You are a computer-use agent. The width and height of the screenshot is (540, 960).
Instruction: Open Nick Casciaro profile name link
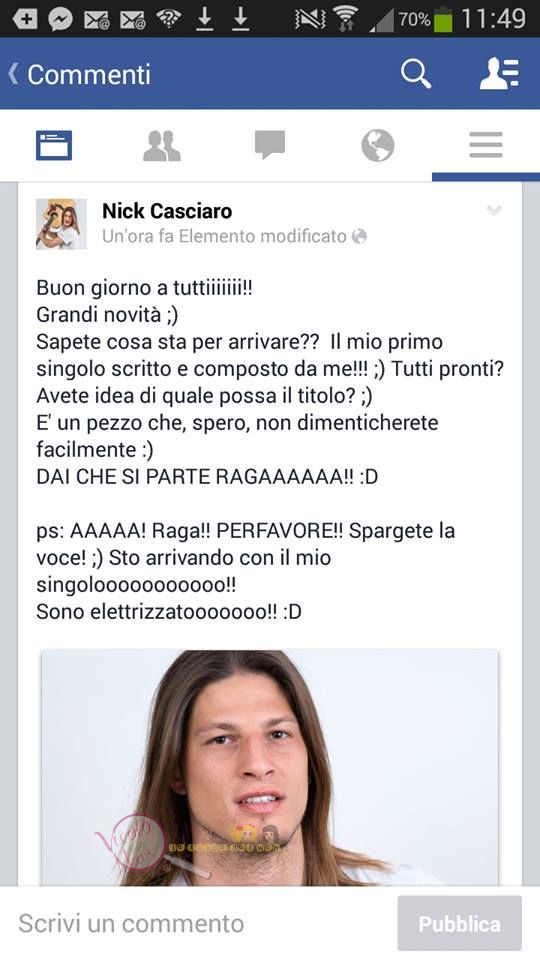tap(167, 211)
